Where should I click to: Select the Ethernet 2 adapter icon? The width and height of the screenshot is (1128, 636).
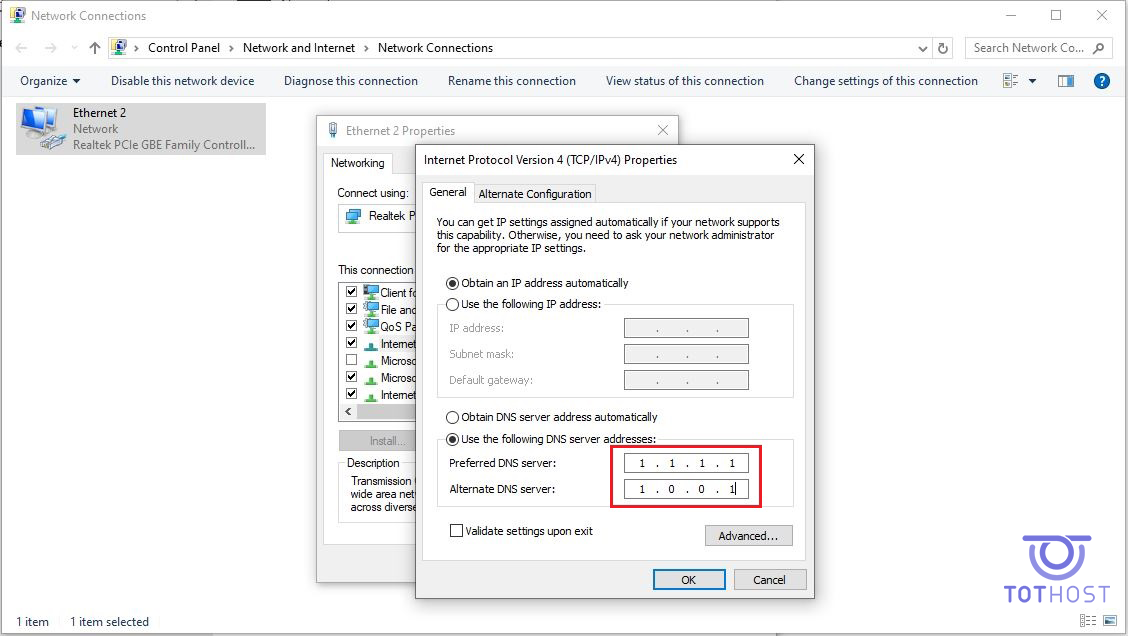click(40, 128)
